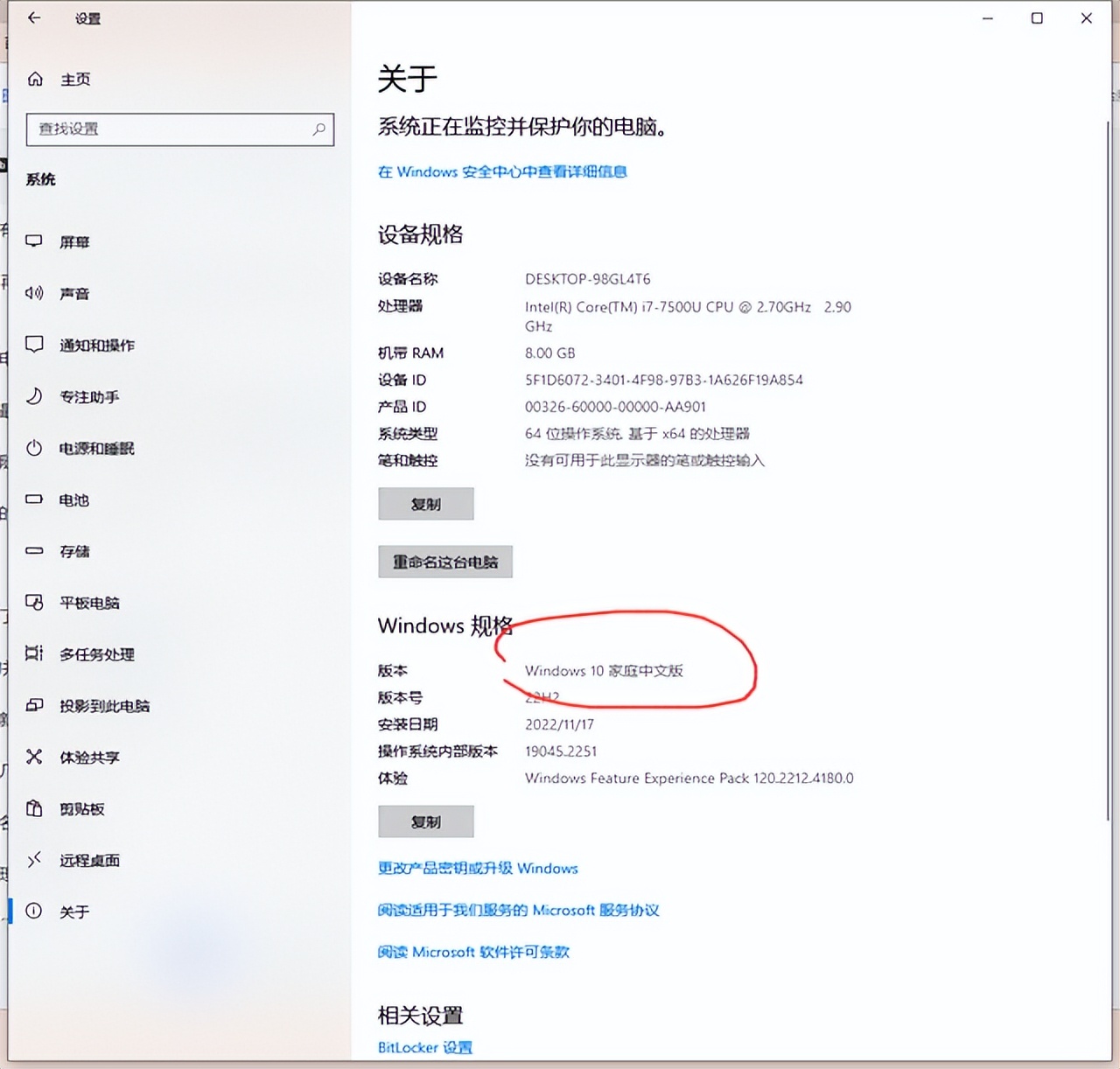Screen dimensions: 1120x1069
Task: Open 专注助手 focus assist settings
Action: click(x=91, y=397)
